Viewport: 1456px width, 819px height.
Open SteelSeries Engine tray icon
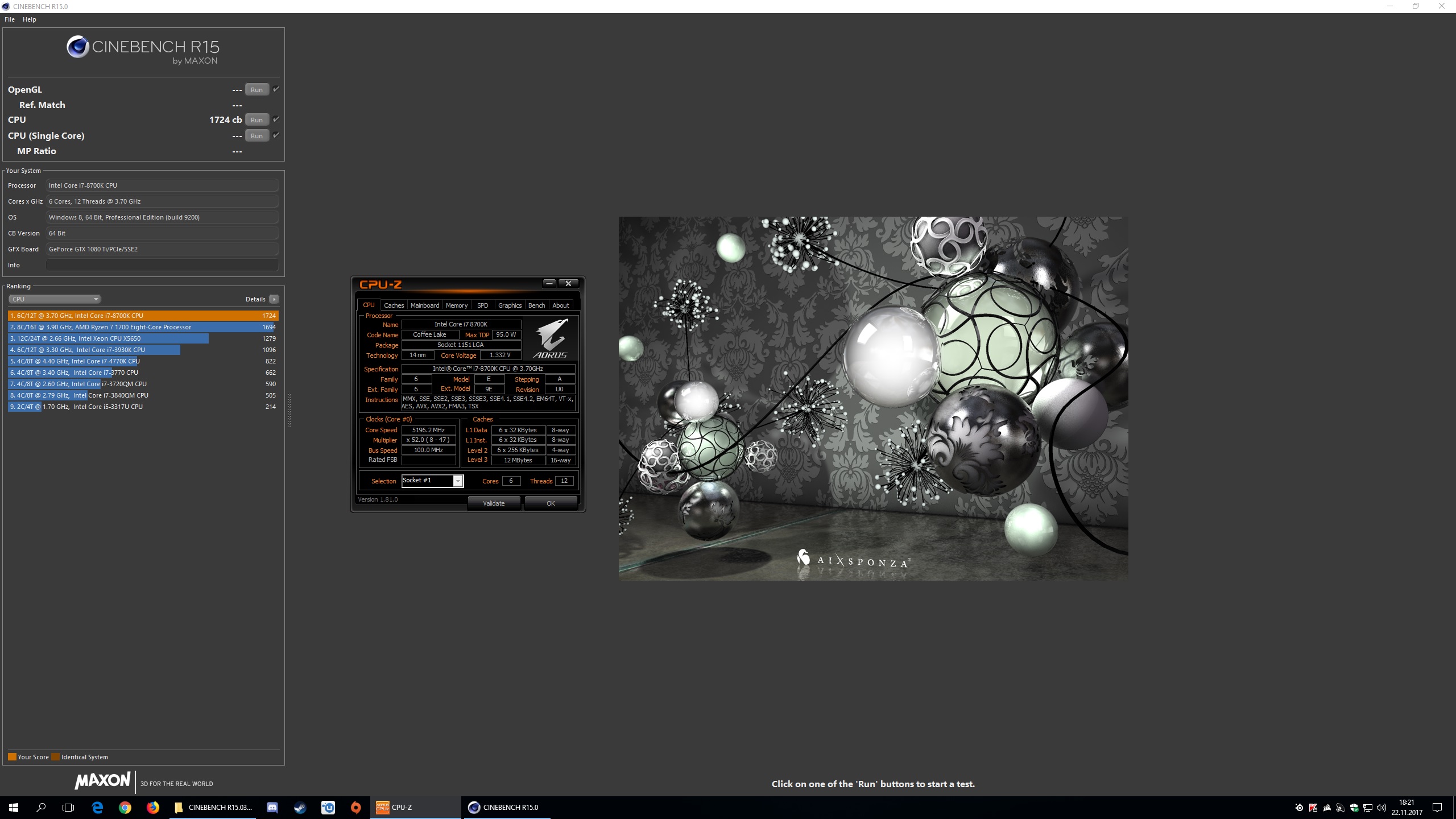[1299, 808]
